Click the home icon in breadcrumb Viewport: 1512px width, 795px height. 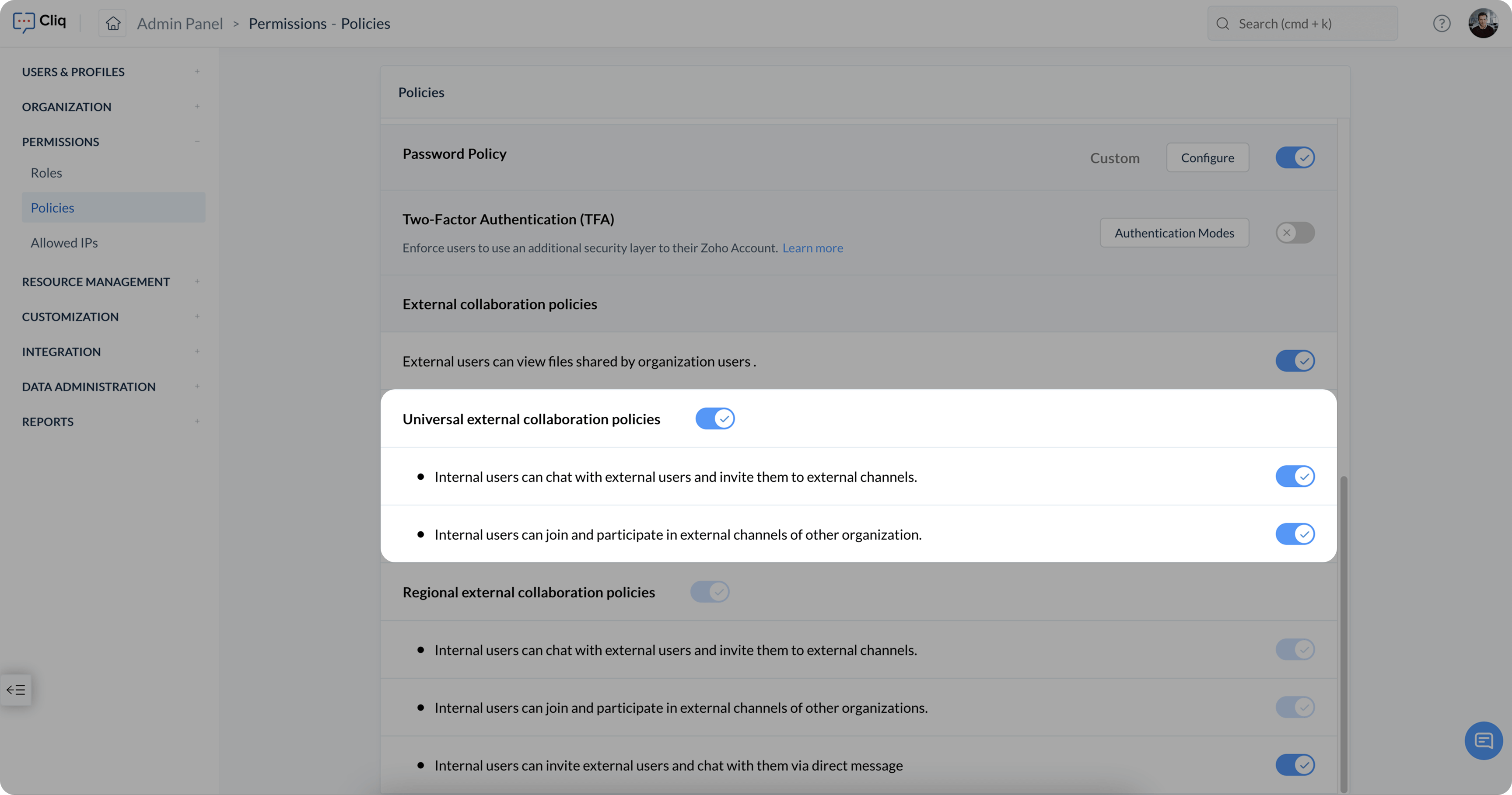click(x=113, y=24)
